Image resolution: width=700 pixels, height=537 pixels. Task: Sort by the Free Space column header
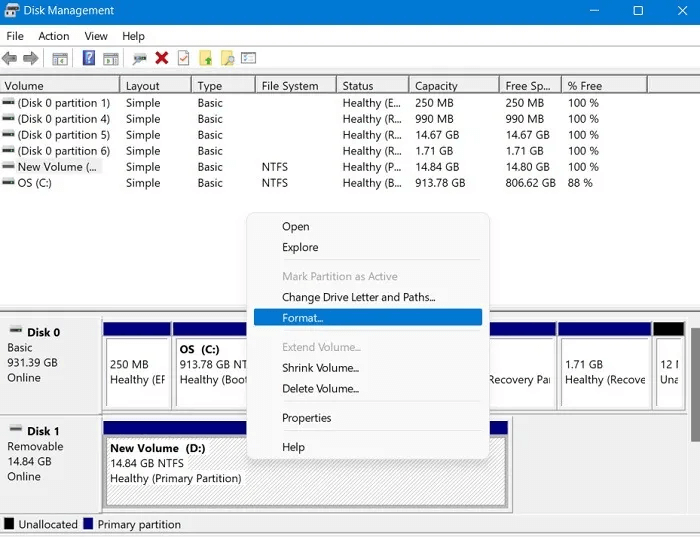pyautogui.click(x=530, y=86)
